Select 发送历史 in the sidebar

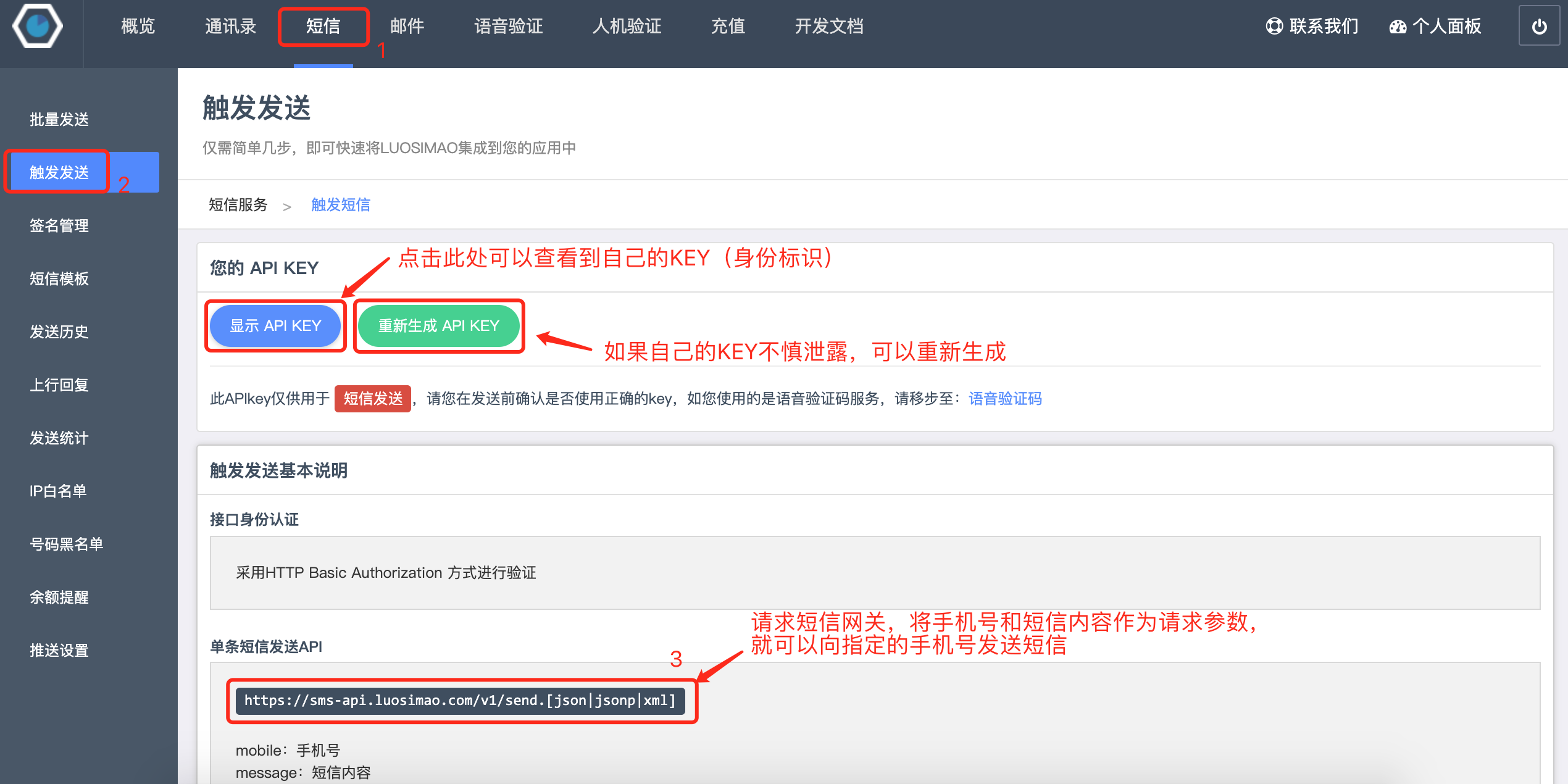(59, 332)
